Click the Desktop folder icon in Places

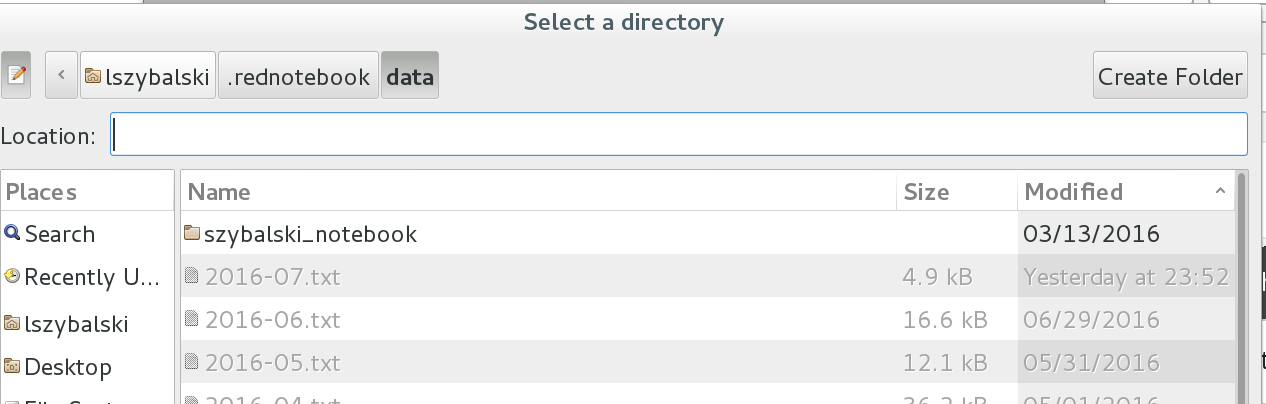[12, 367]
